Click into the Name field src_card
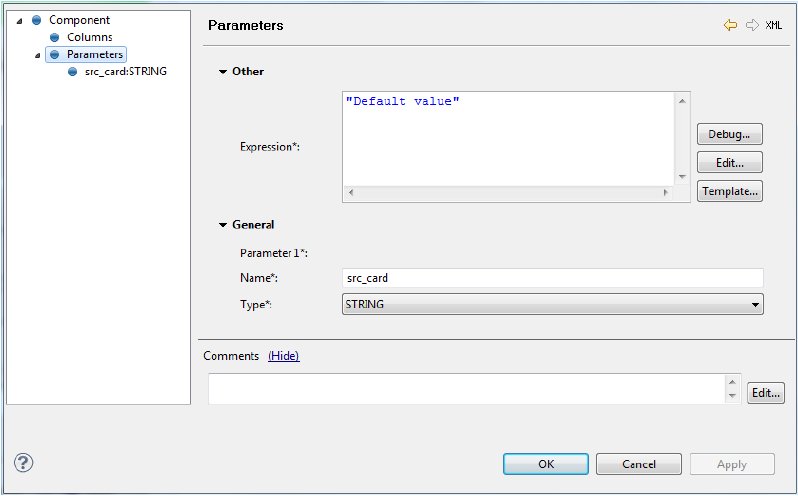 click(x=553, y=278)
